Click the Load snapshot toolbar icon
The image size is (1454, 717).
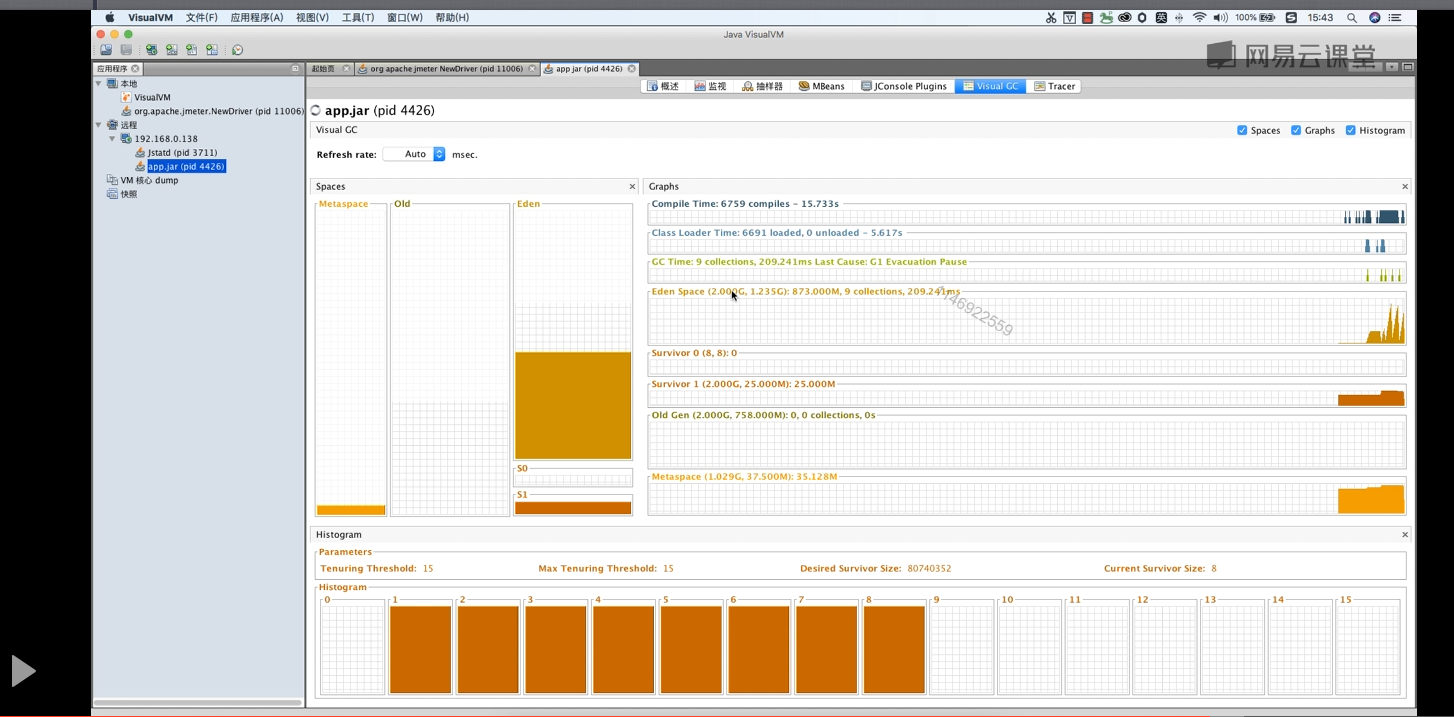coord(105,50)
